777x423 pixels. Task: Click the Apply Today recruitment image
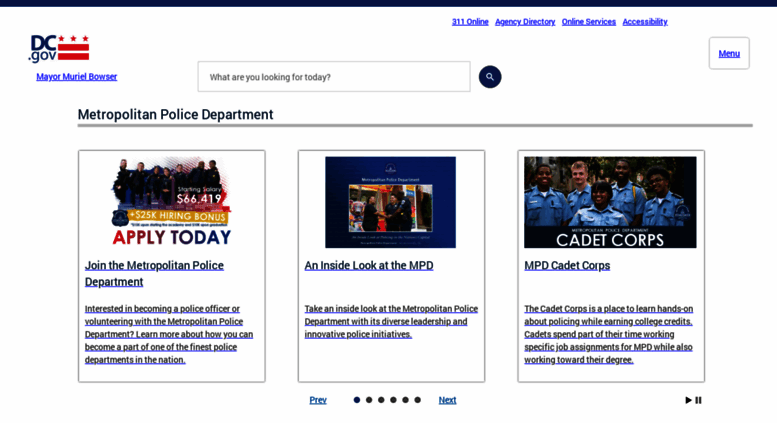[x=171, y=202]
